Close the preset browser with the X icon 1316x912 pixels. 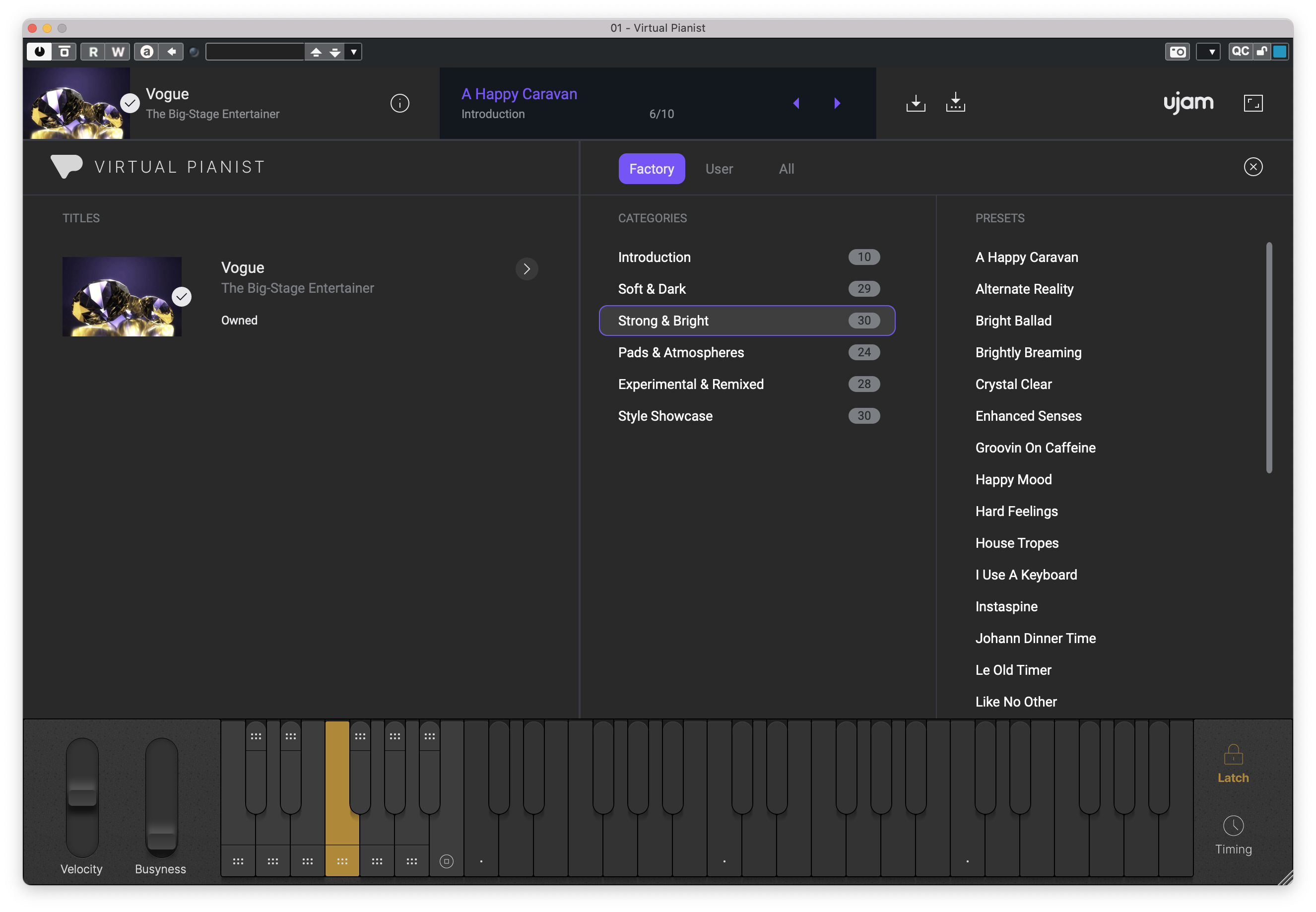[x=1252, y=167]
